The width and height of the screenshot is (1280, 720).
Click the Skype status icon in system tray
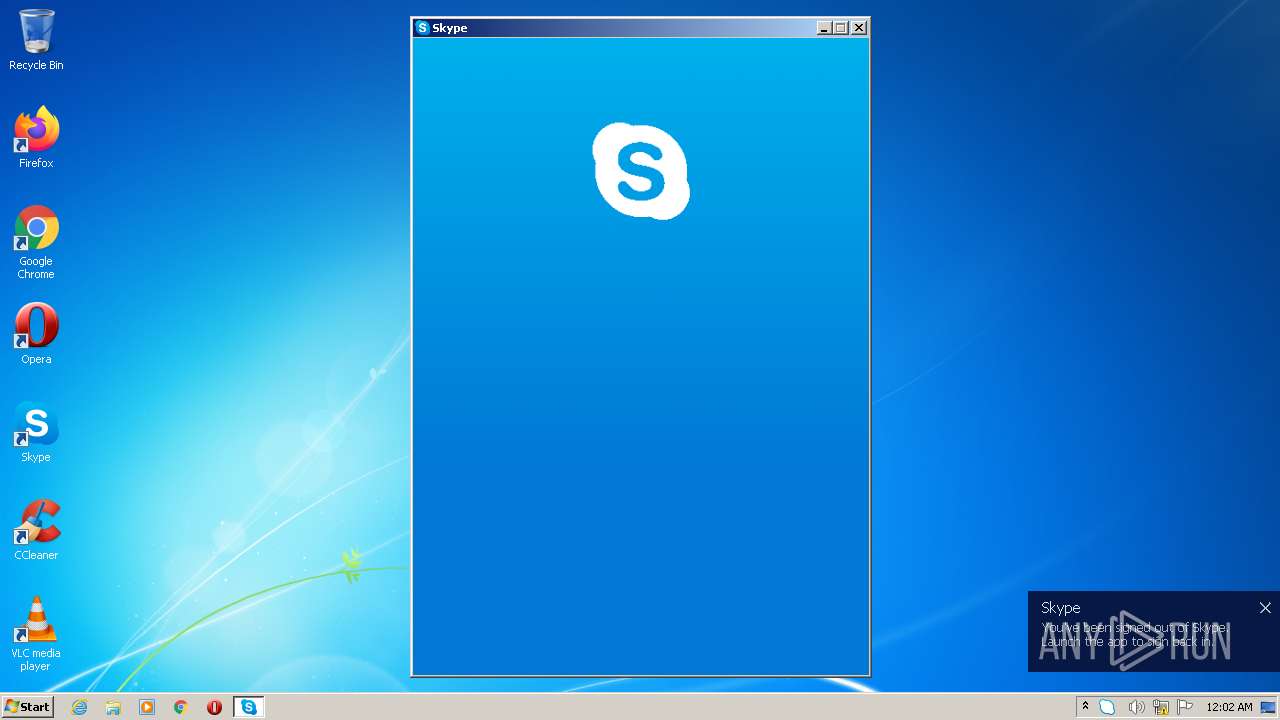[x=1107, y=707]
